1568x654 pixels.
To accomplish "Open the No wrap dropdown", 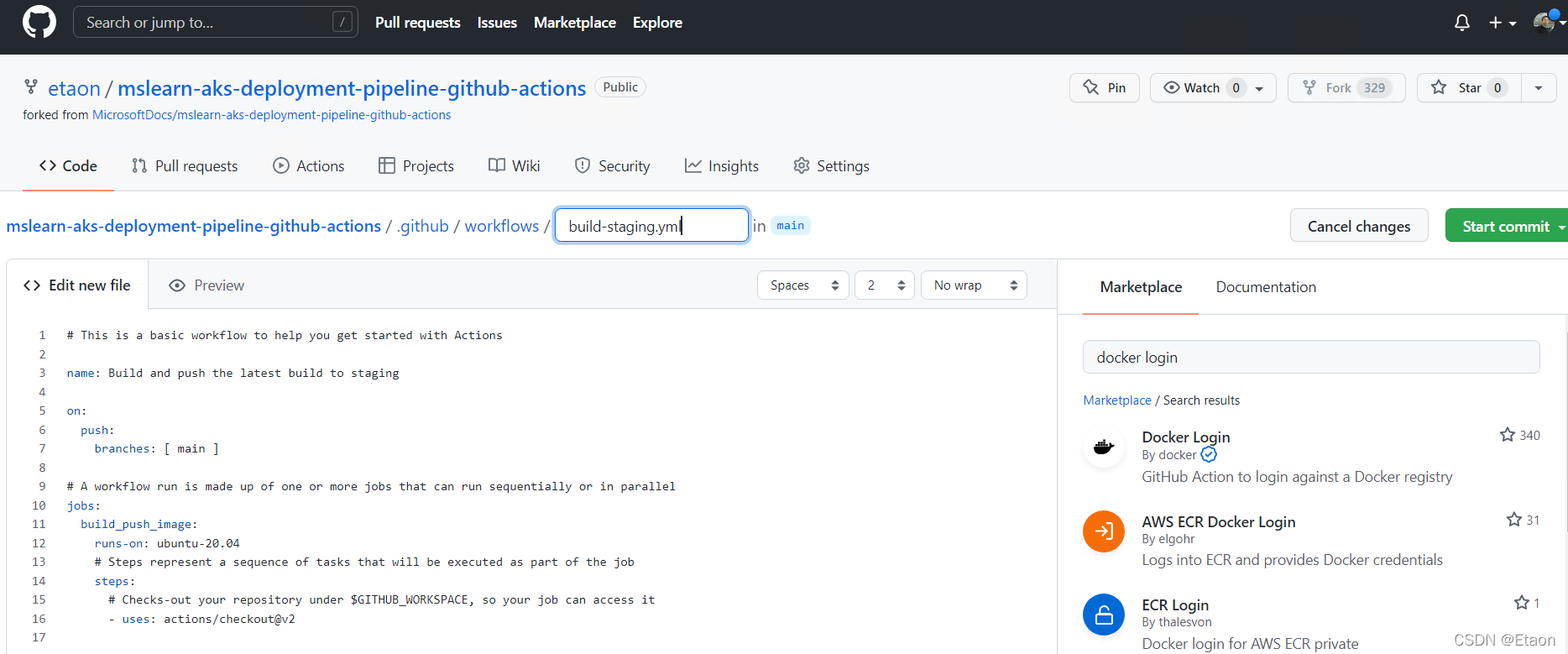I will pos(974,285).
